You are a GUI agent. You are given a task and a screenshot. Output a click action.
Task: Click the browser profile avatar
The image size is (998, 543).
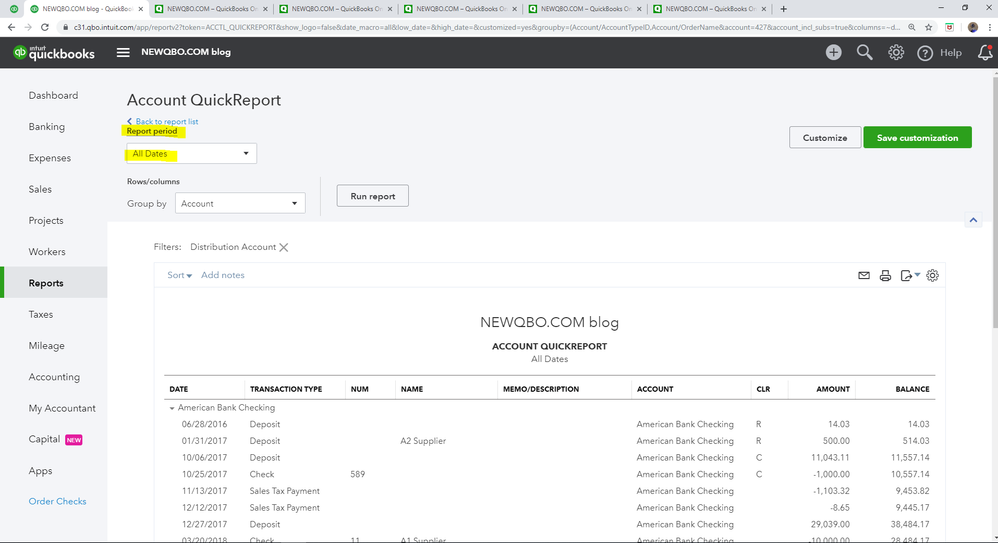tap(973, 27)
